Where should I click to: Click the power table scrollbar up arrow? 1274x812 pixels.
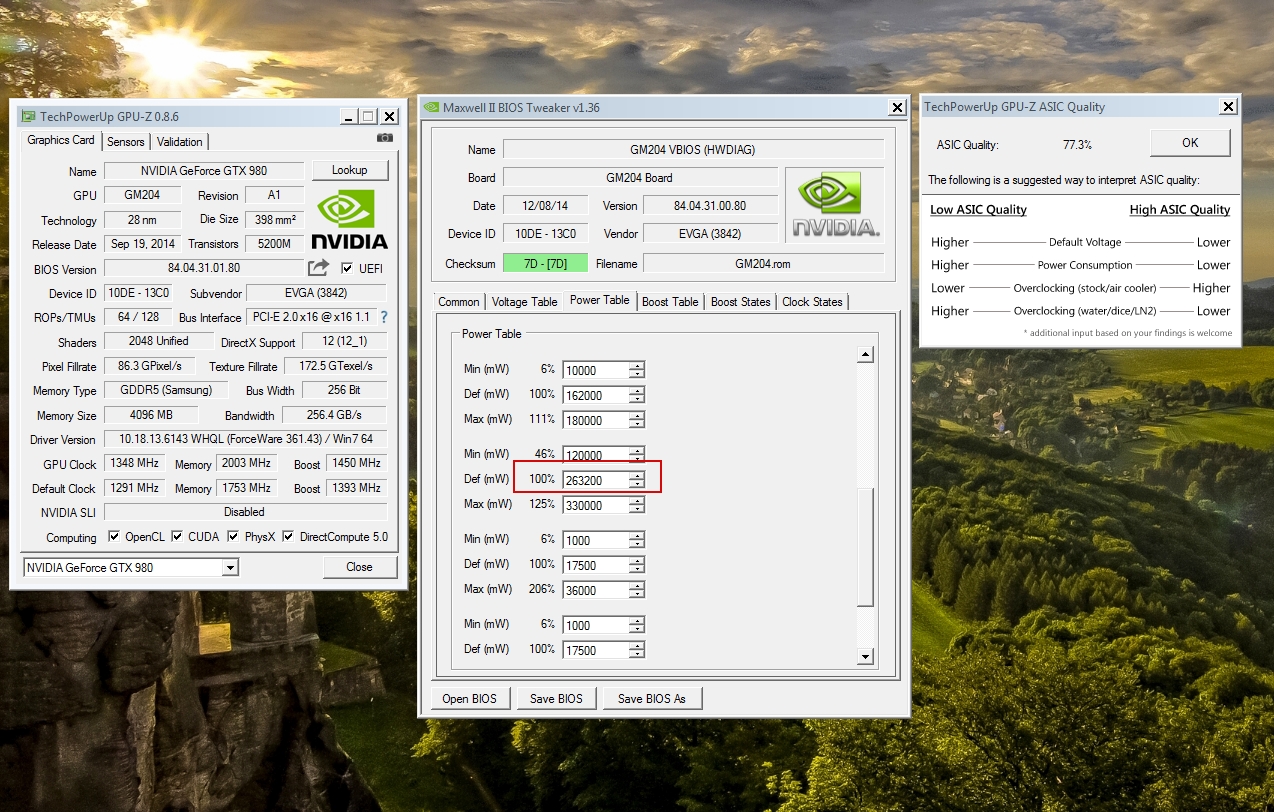[866, 355]
